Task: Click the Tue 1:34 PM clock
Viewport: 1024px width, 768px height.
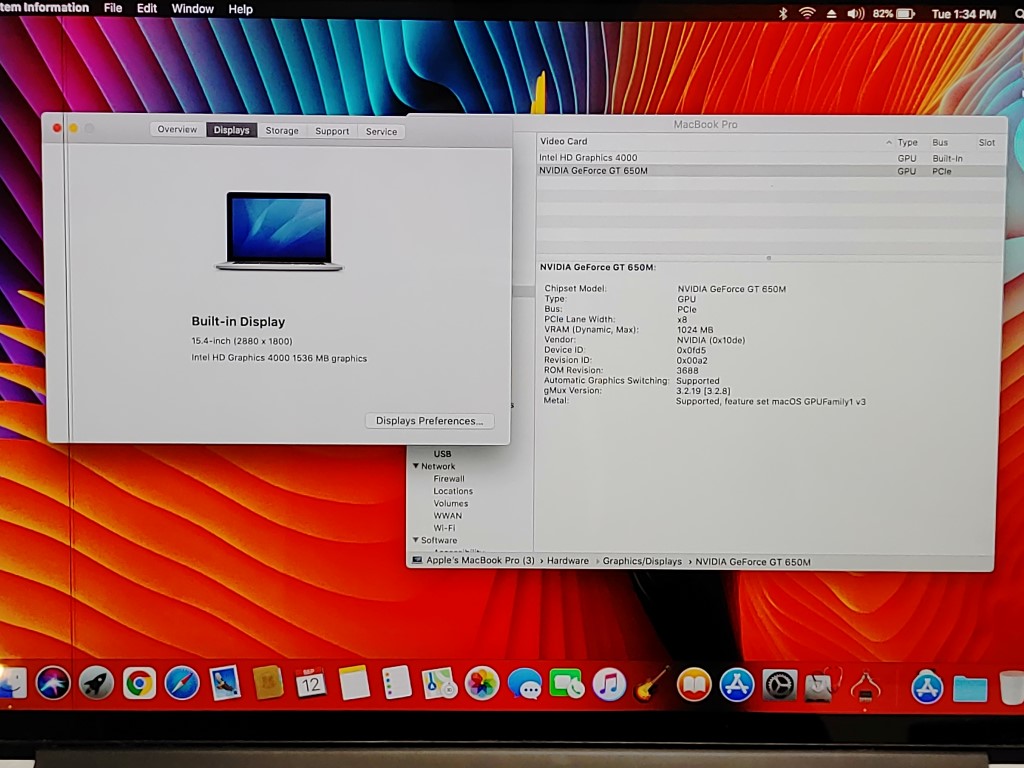Action: click(x=964, y=14)
